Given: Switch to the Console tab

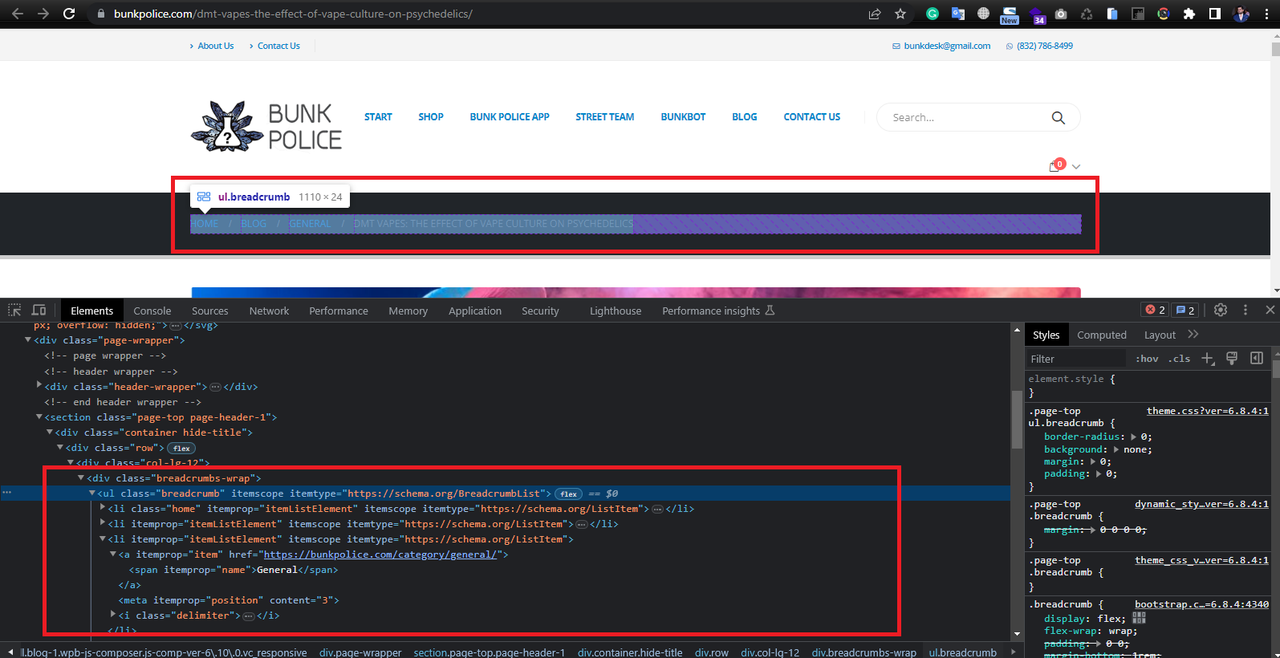Looking at the screenshot, I should point(153,311).
